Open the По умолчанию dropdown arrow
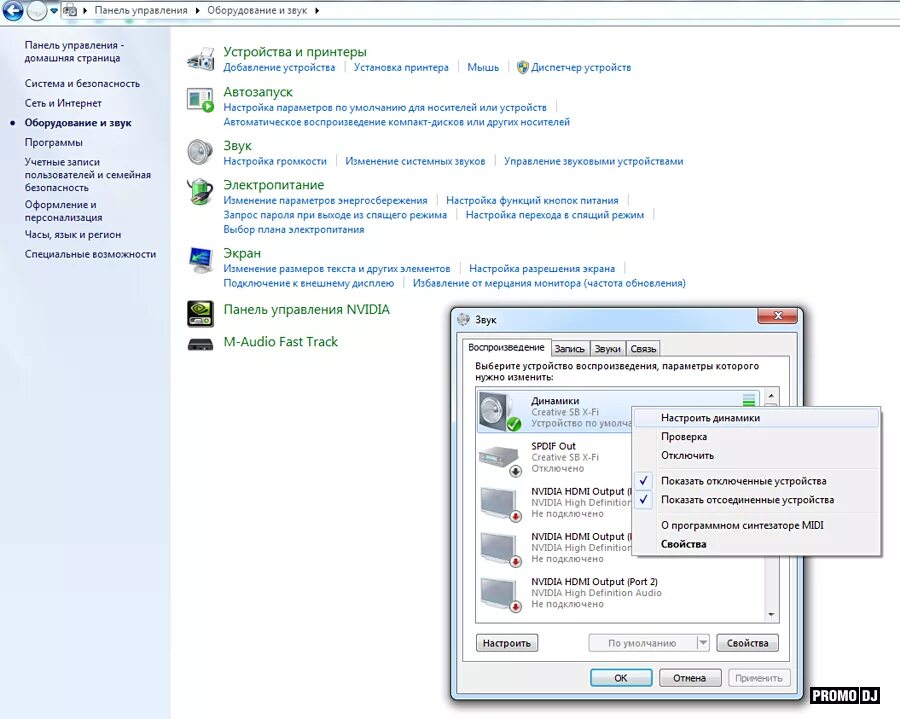 703,643
